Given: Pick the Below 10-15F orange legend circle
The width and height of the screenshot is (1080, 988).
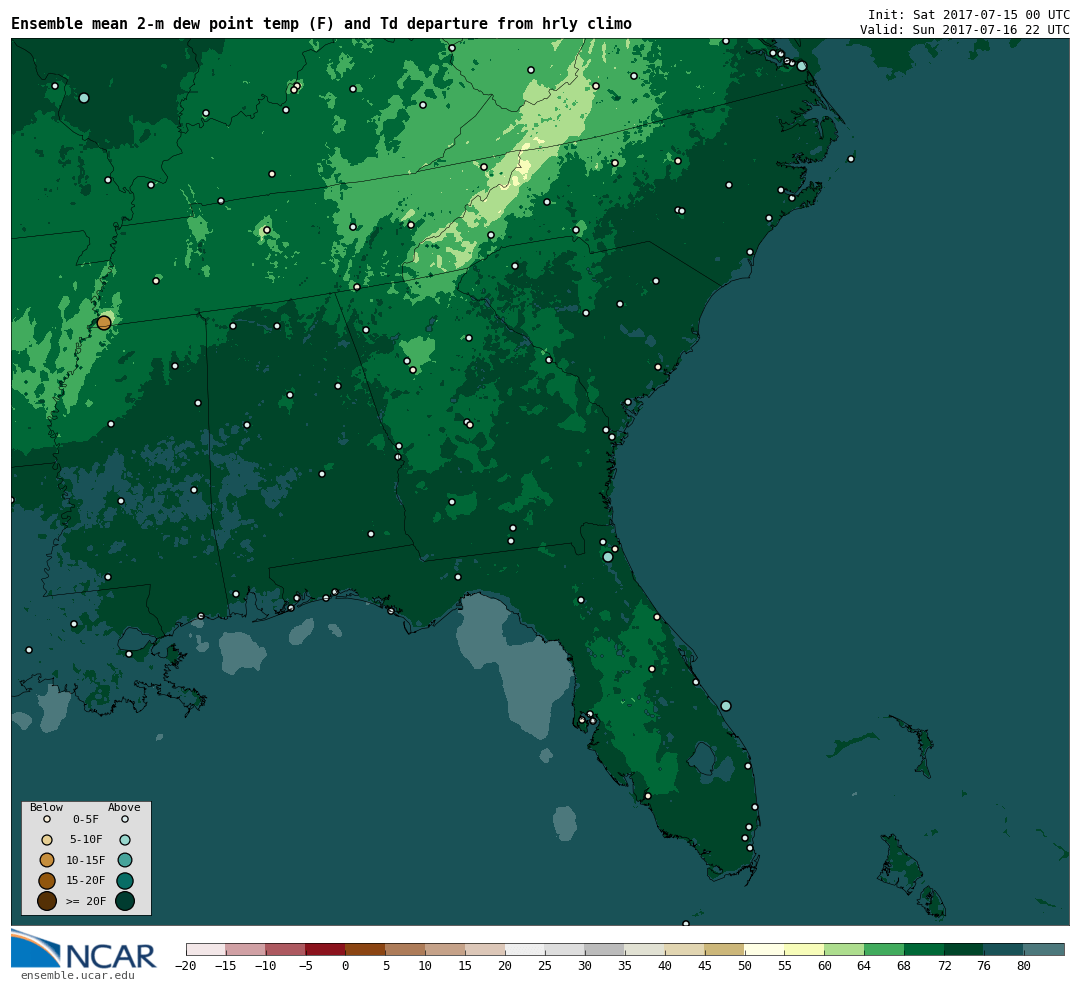Looking at the screenshot, I should tap(47, 860).
